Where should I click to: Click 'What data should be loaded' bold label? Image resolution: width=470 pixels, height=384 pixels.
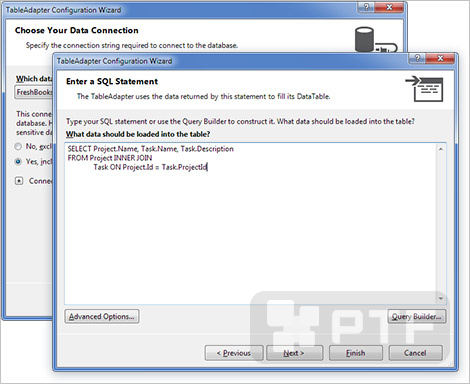138,134
